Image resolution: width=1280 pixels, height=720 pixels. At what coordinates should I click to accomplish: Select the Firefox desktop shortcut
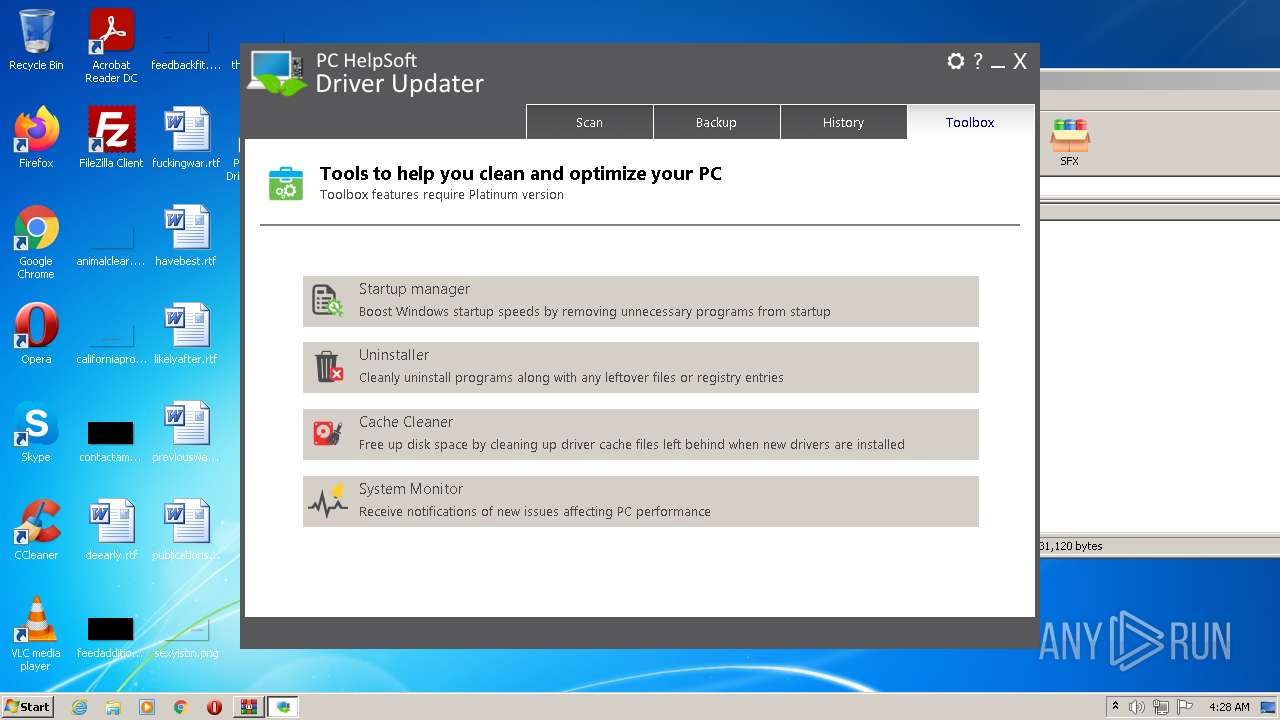pyautogui.click(x=36, y=138)
